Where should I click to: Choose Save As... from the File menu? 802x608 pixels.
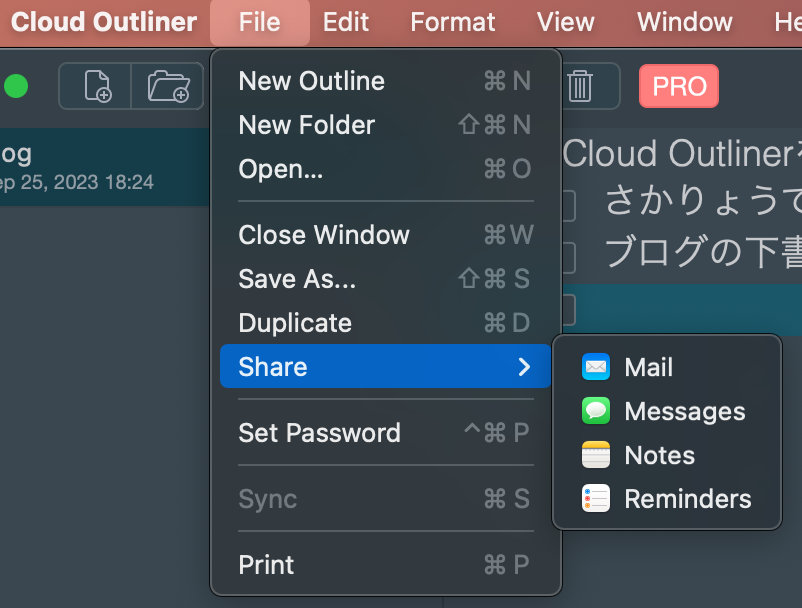pyautogui.click(x=296, y=279)
